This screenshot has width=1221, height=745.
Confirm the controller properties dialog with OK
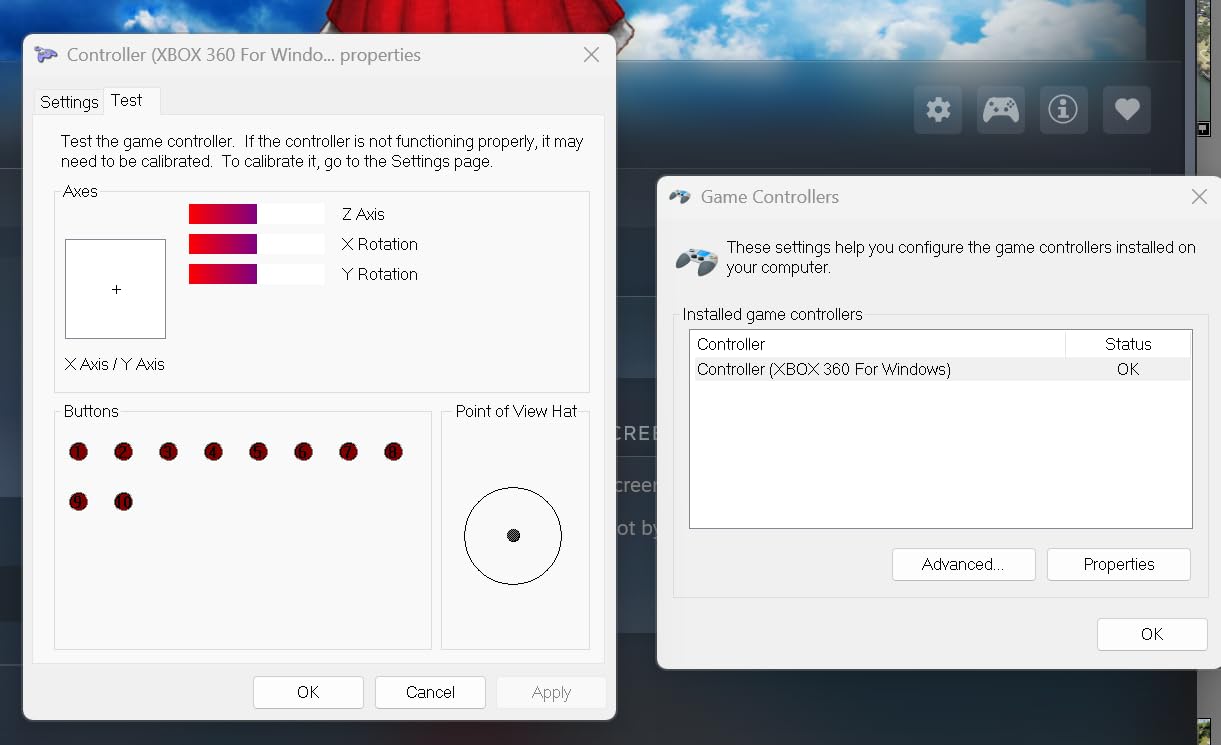pyautogui.click(x=308, y=692)
